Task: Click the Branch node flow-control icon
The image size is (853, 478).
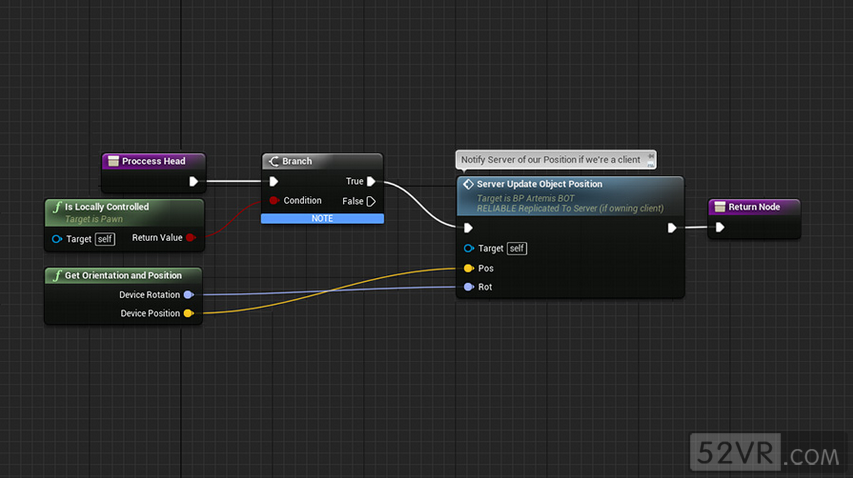Action: pos(274,161)
